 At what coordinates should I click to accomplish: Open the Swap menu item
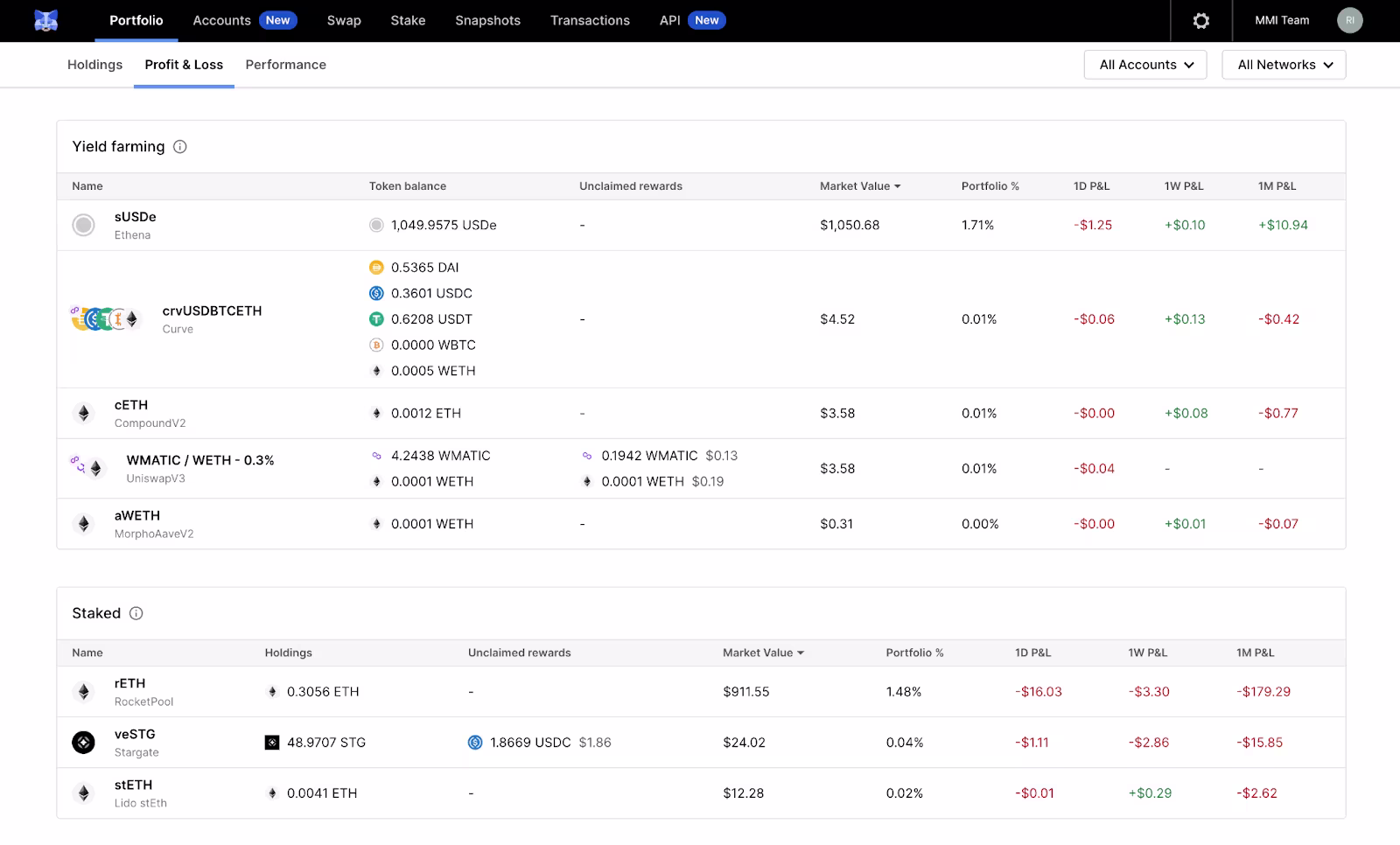[x=344, y=21]
